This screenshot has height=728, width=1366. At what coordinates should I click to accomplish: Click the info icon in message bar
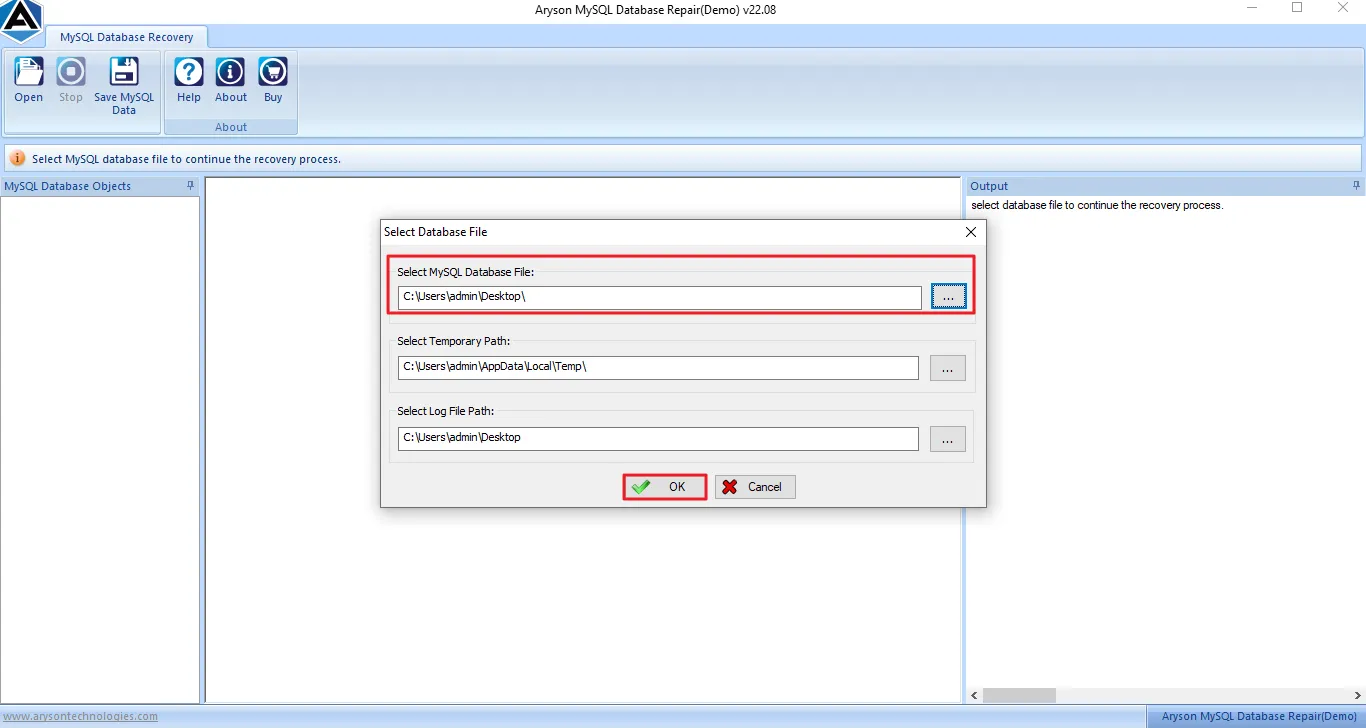click(x=18, y=158)
